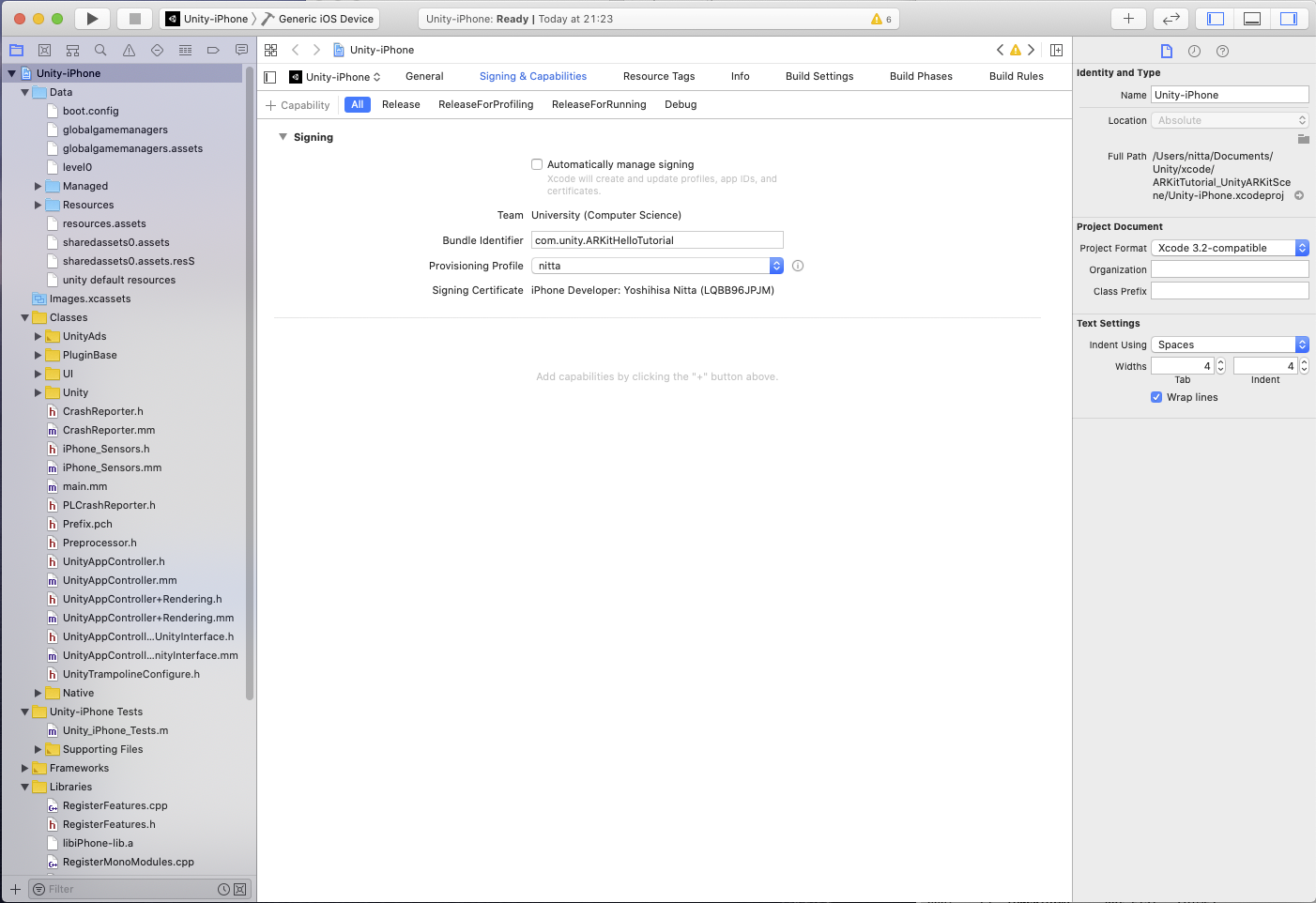Switch to the Build Settings tab
Screen dimensions: 1316x903
[x=819, y=77]
